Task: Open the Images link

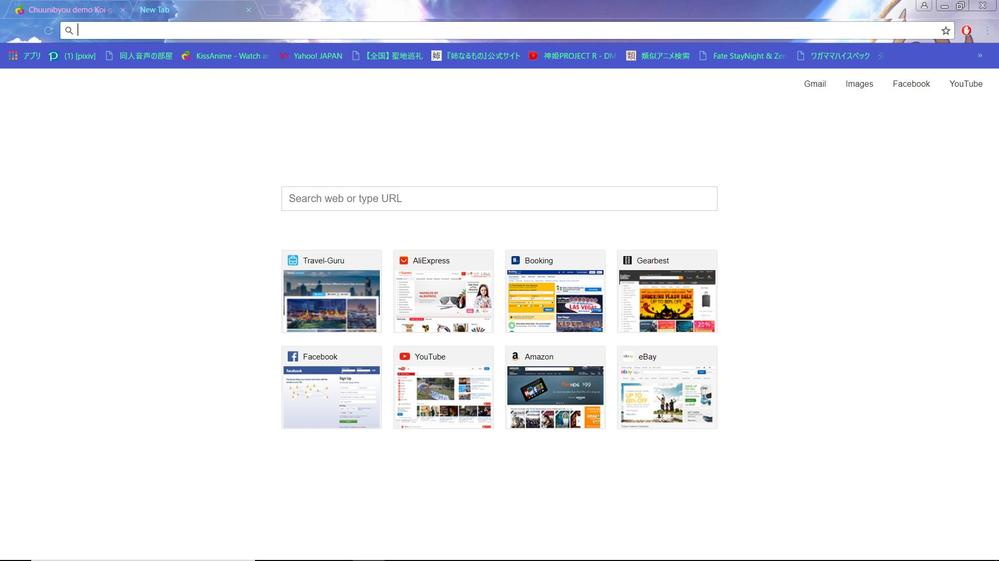Action: [859, 84]
